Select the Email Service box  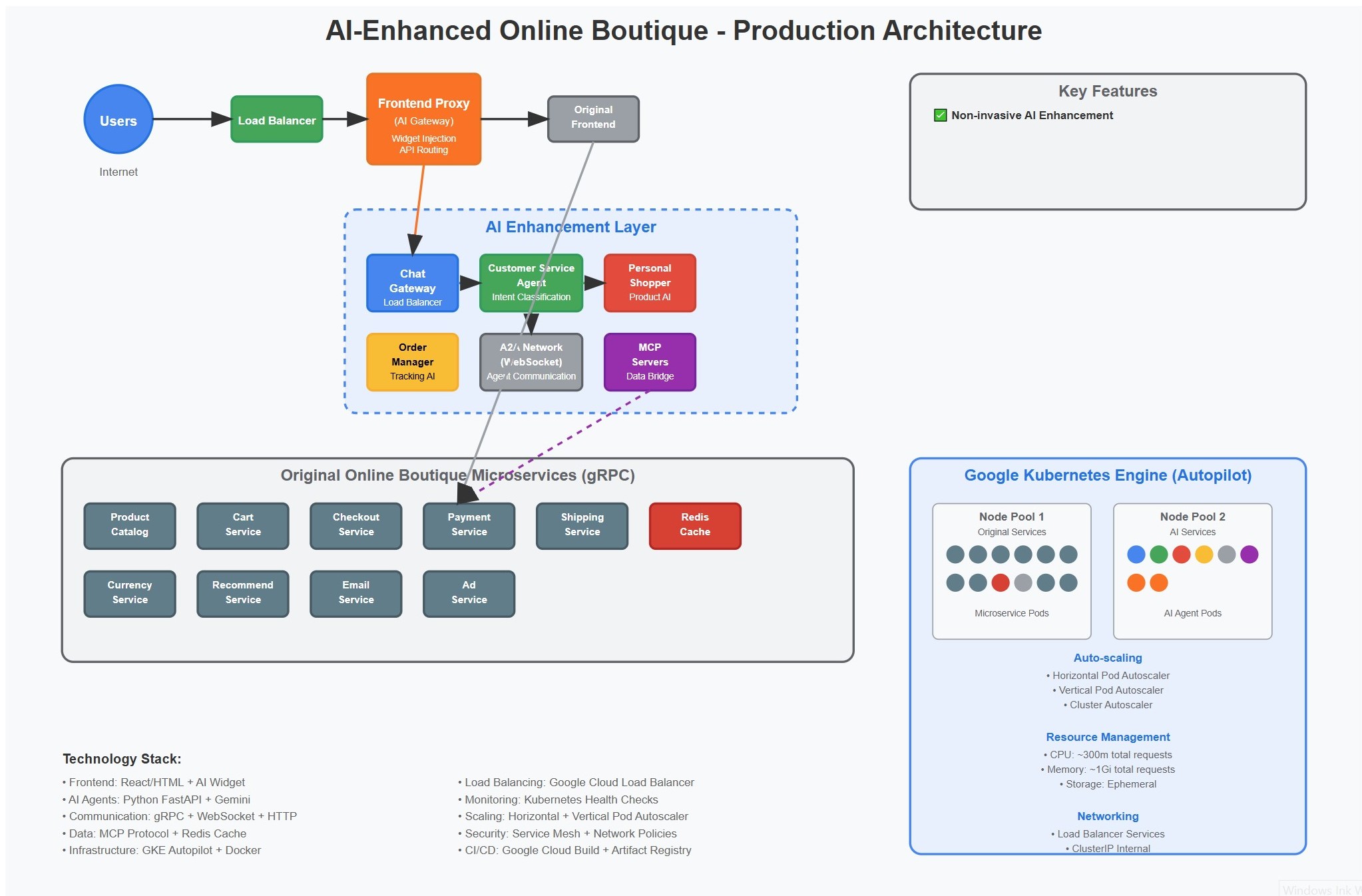(355, 593)
